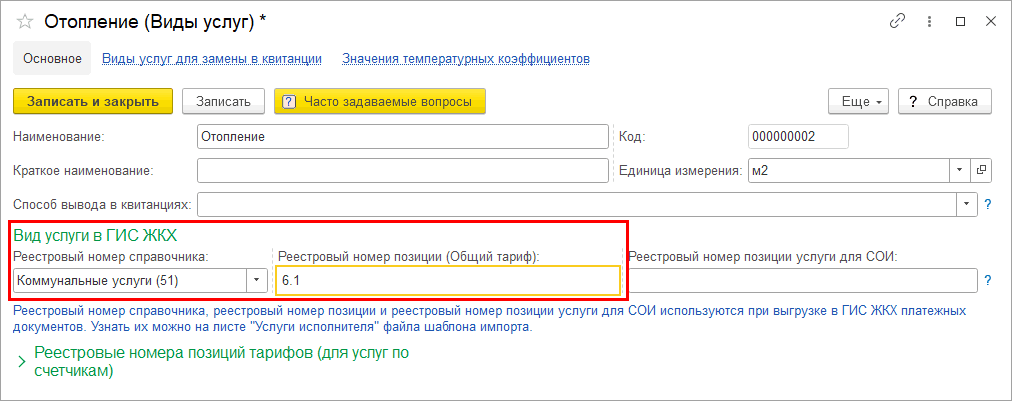The width and height of the screenshot is (1012, 401).
Task: Switch to the Основное tab
Action: pos(52,59)
